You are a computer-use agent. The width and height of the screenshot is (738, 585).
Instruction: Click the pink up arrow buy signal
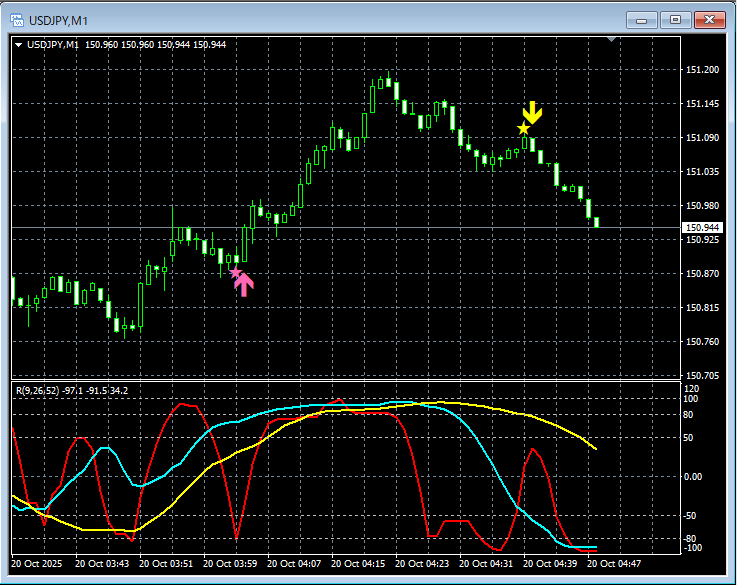point(243,285)
